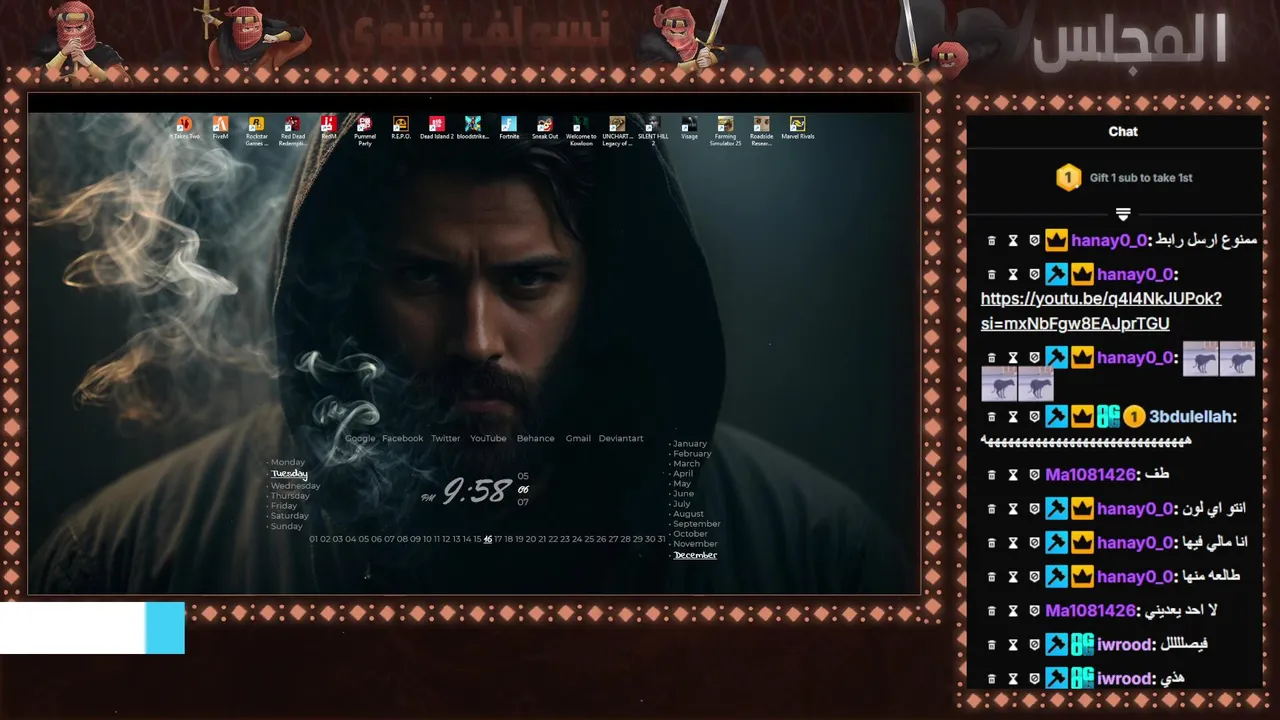The height and width of the screenshot is (720, 1280).
Task: Timeout hanay0_0 on the YouTube link message
Action: pyautogui.click(x=1013, y=275)
